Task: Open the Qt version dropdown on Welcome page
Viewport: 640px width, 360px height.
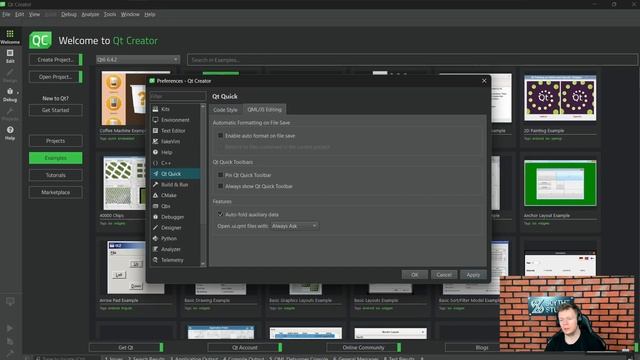Action: point(138,60)
